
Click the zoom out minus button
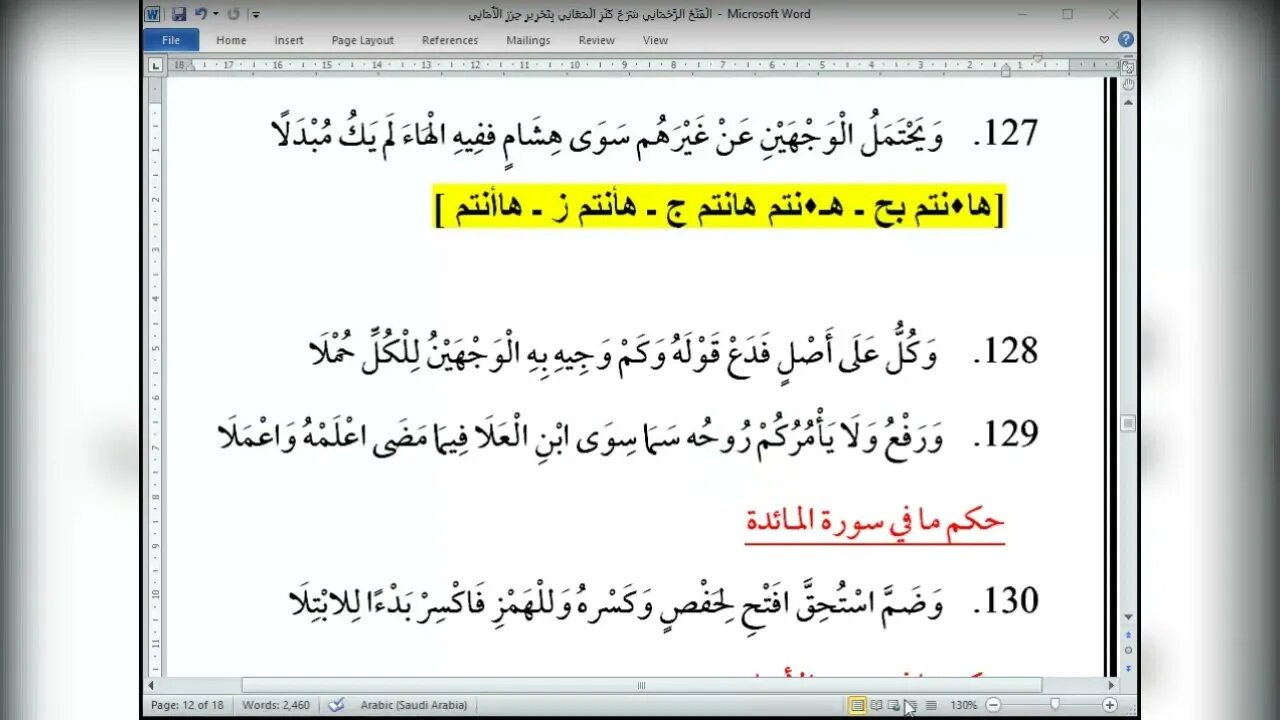click(992, 705)
